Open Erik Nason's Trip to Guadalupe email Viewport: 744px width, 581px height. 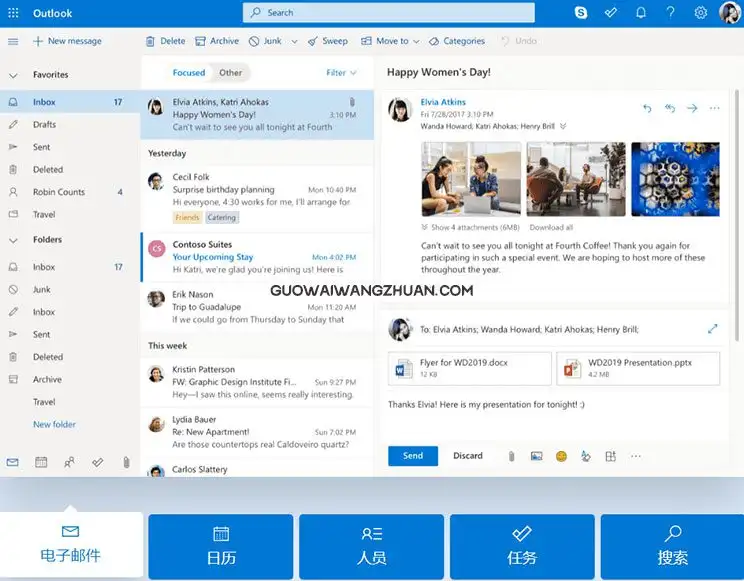(257, 307)
